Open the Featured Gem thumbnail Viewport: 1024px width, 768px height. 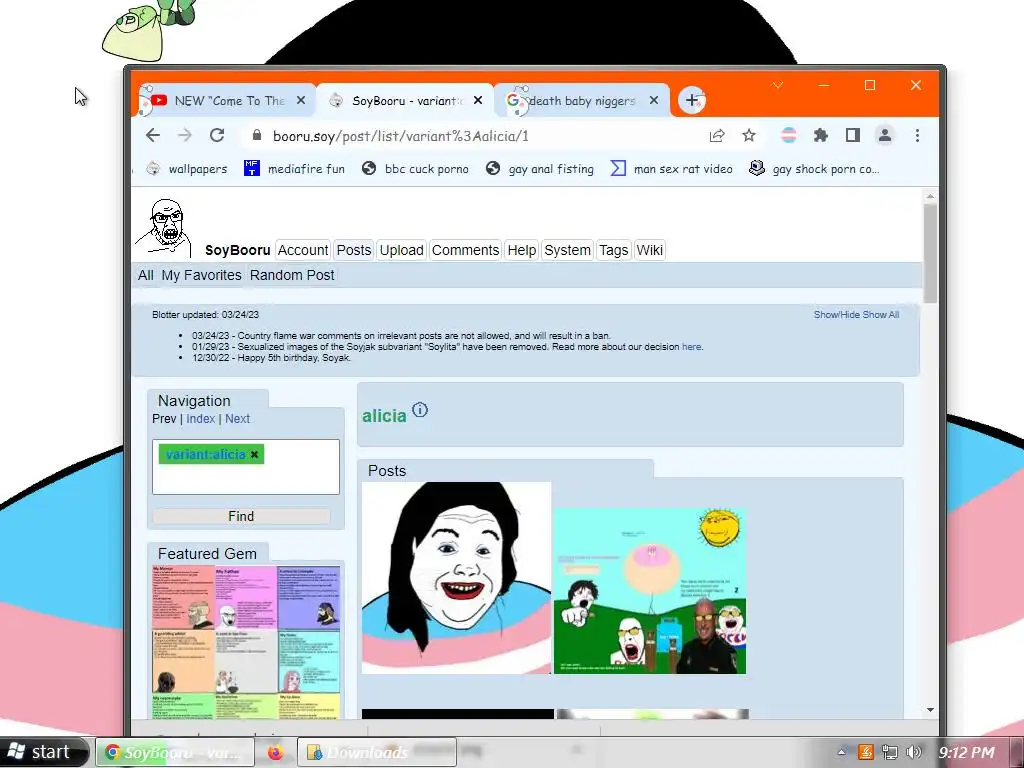pyautogui.click(x=246, y=642)
